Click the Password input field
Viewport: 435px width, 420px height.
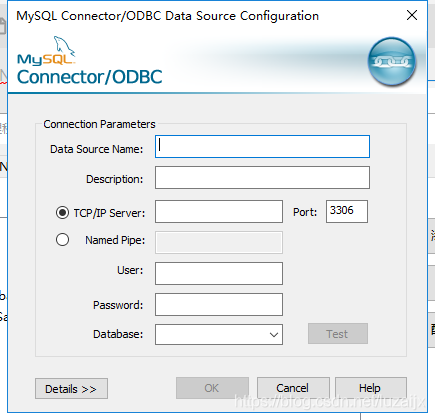point(219,304)
